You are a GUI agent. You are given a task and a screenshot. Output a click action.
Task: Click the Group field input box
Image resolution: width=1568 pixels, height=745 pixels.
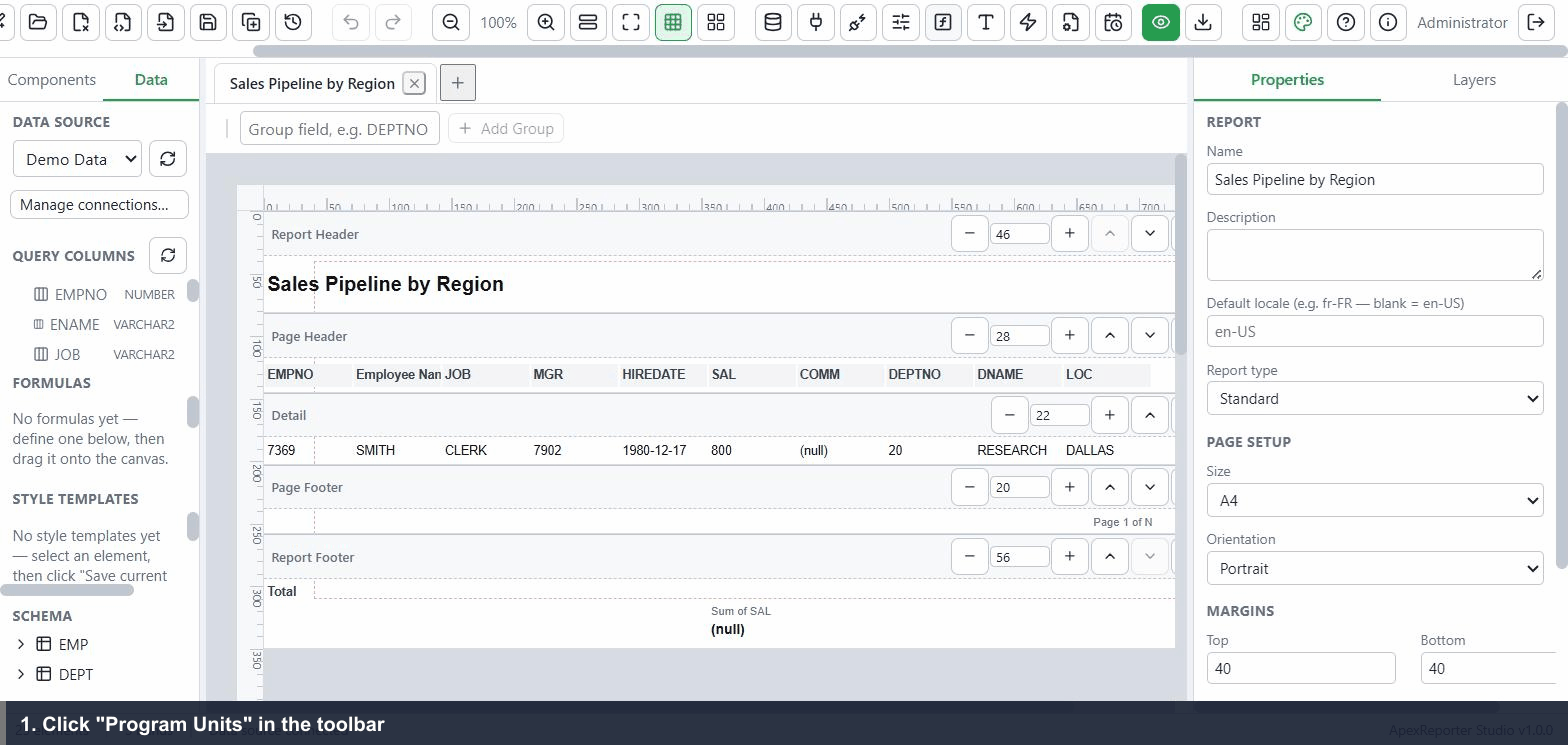(339, 129)
